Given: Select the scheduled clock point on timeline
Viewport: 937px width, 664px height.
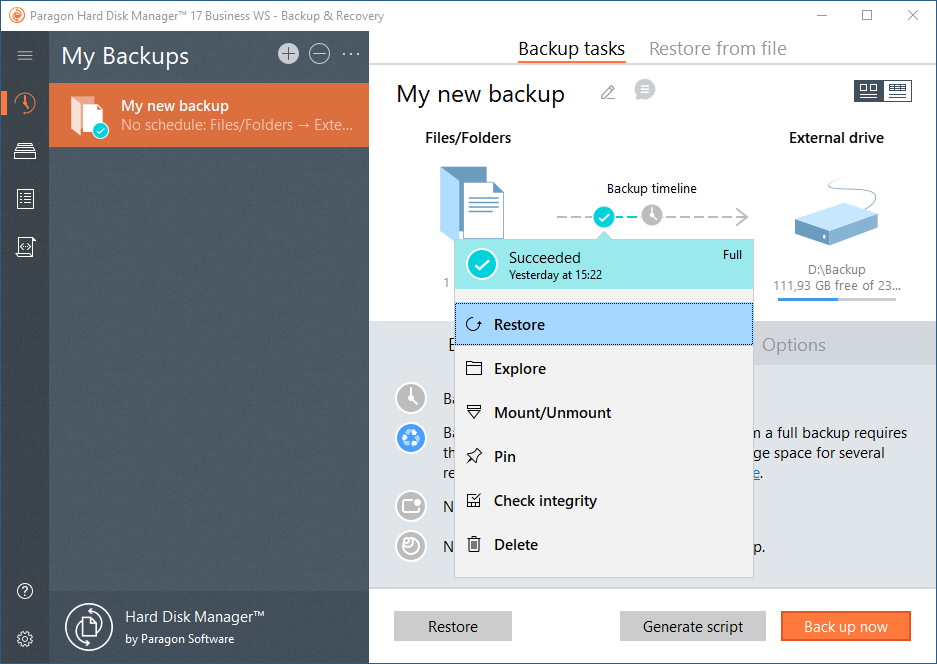Looking at the screenshot, I should pyautogui.click(x=652, y=215).
